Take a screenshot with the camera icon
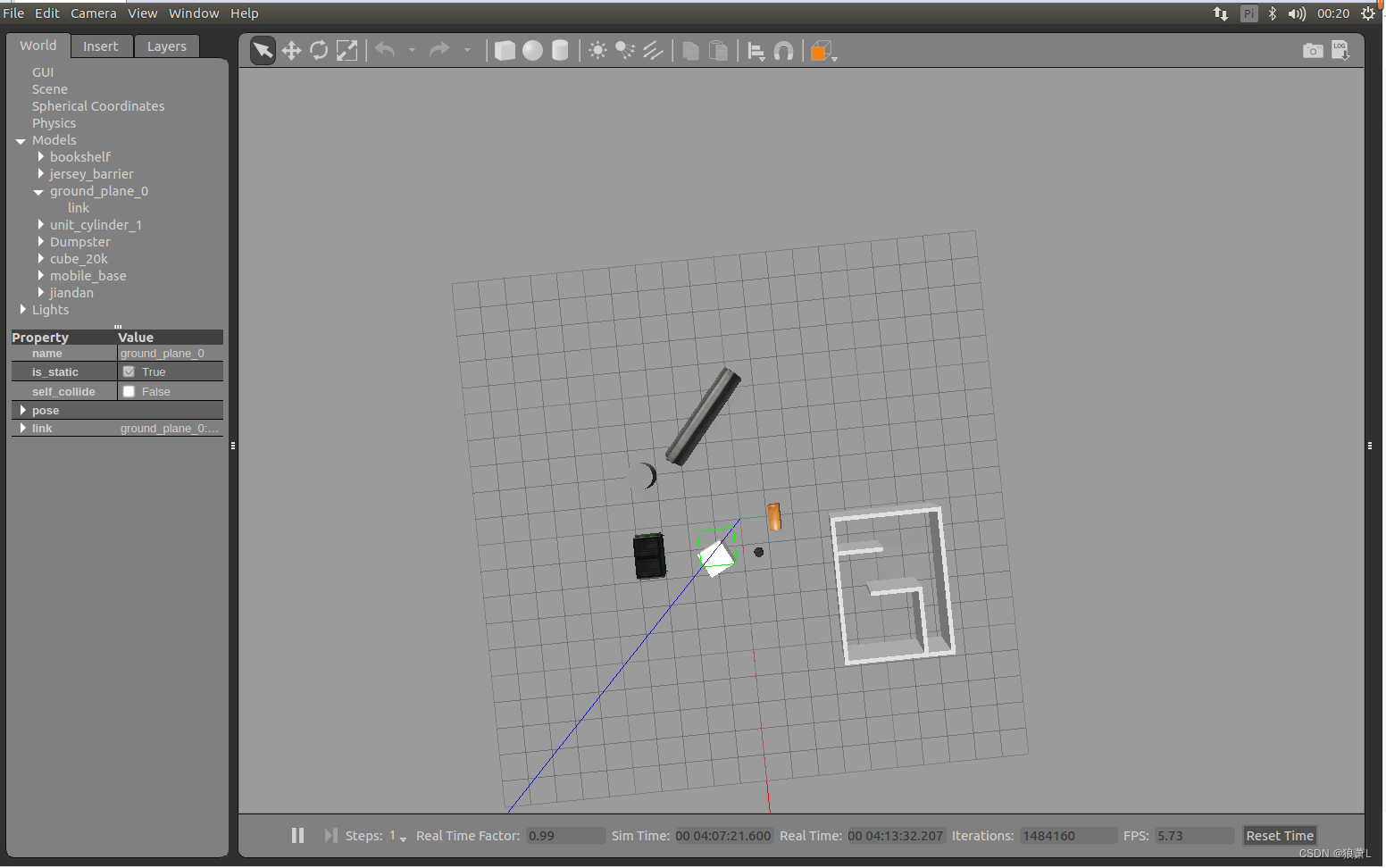 [1313, 50]
